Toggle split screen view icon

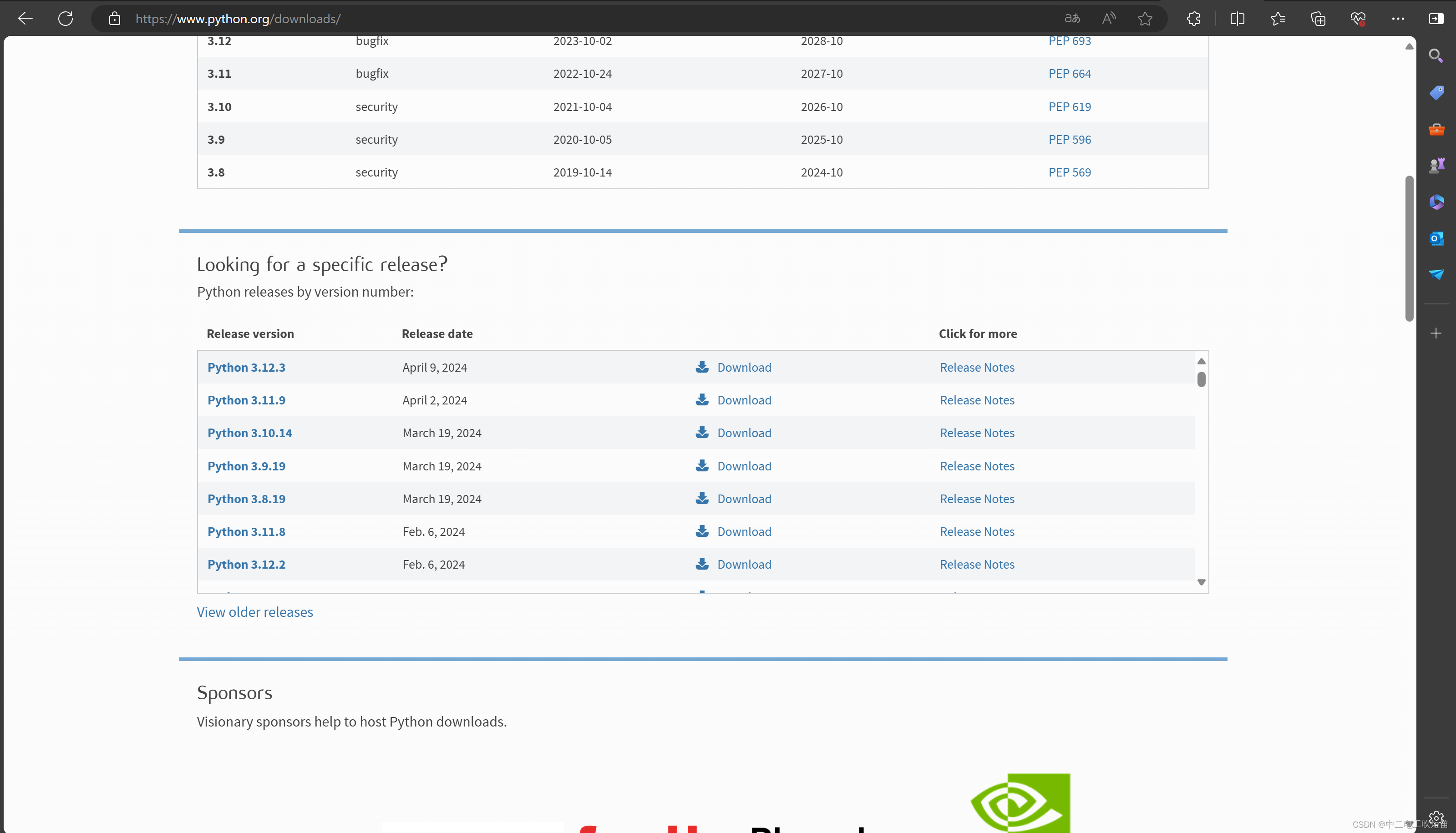click(x=1237, y=18)
